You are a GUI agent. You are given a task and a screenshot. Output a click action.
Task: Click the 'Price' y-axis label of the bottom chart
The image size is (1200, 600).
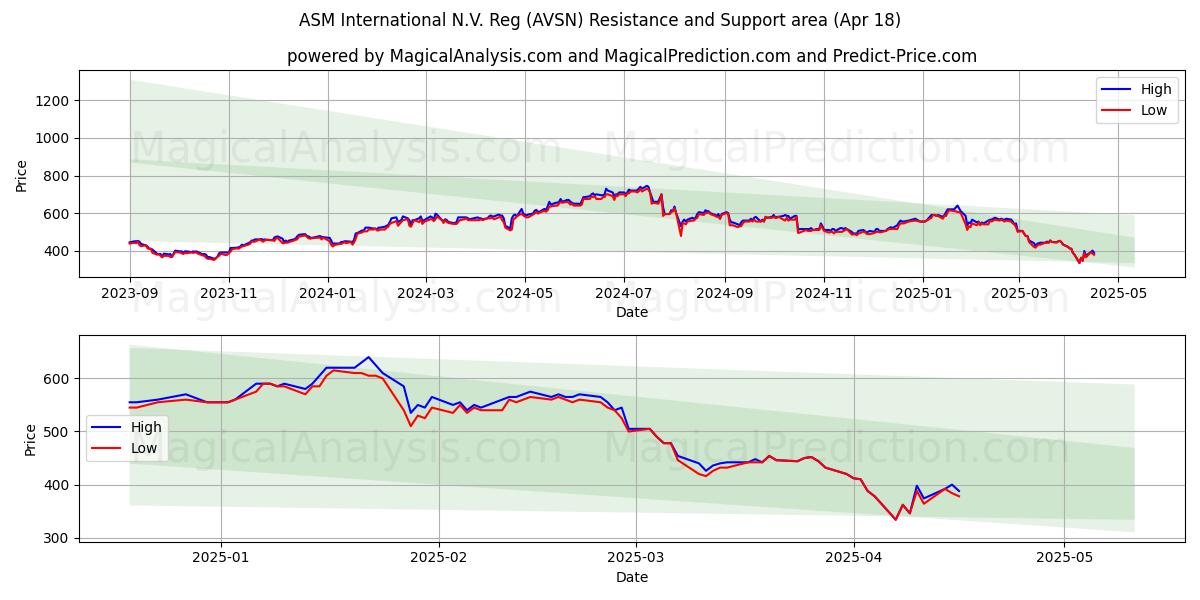click(29, 439)
